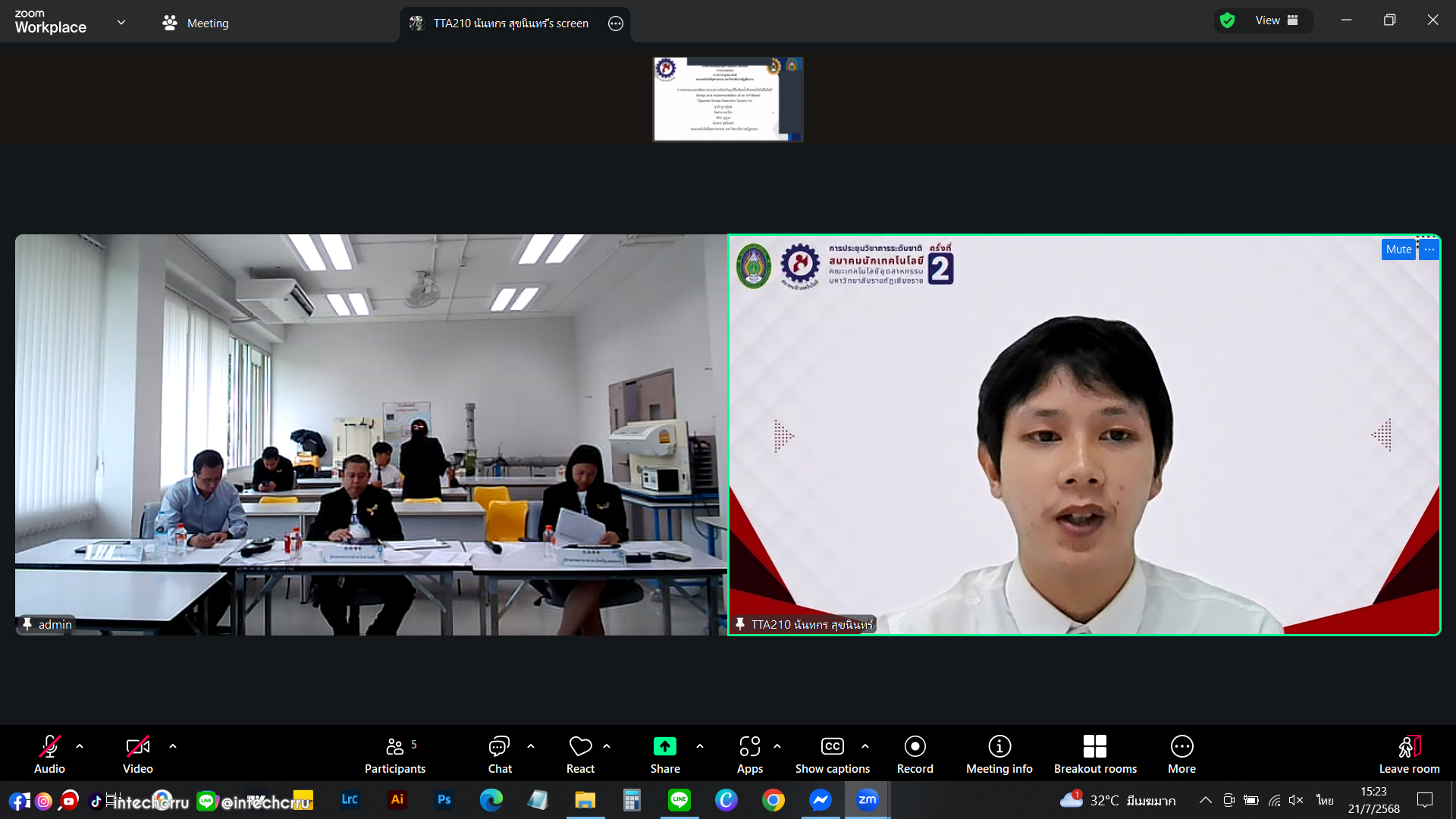Open Google Chrome from taskbar
This screenshot has height=819, width=1456.
click(773, 800)
